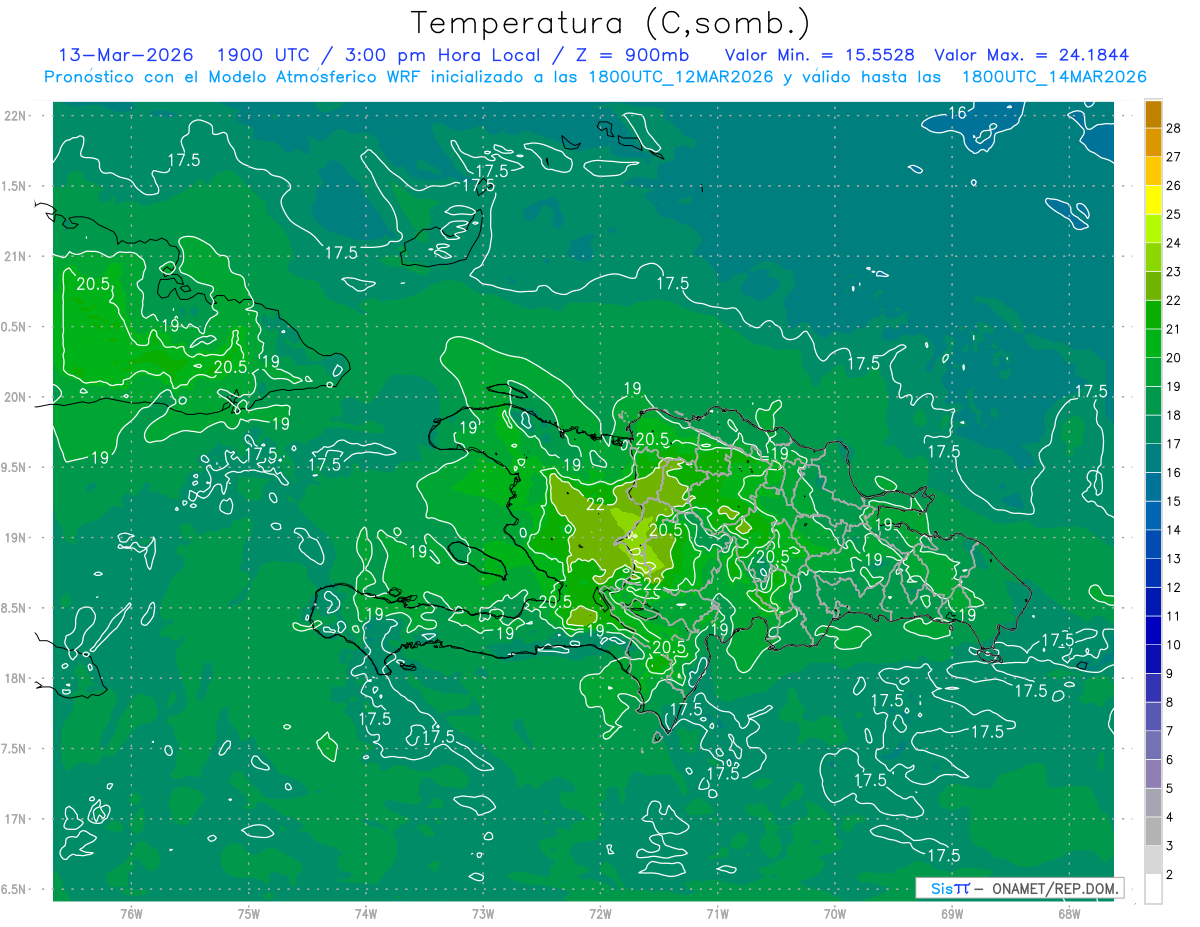Click Valor Min. = 15.5528
Screen dimensions: 1200x927
point(819,55)
